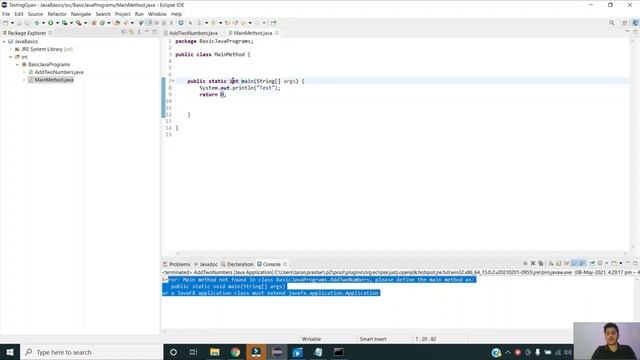Open the File menu
640x360 pixels.
coord(6,14)
